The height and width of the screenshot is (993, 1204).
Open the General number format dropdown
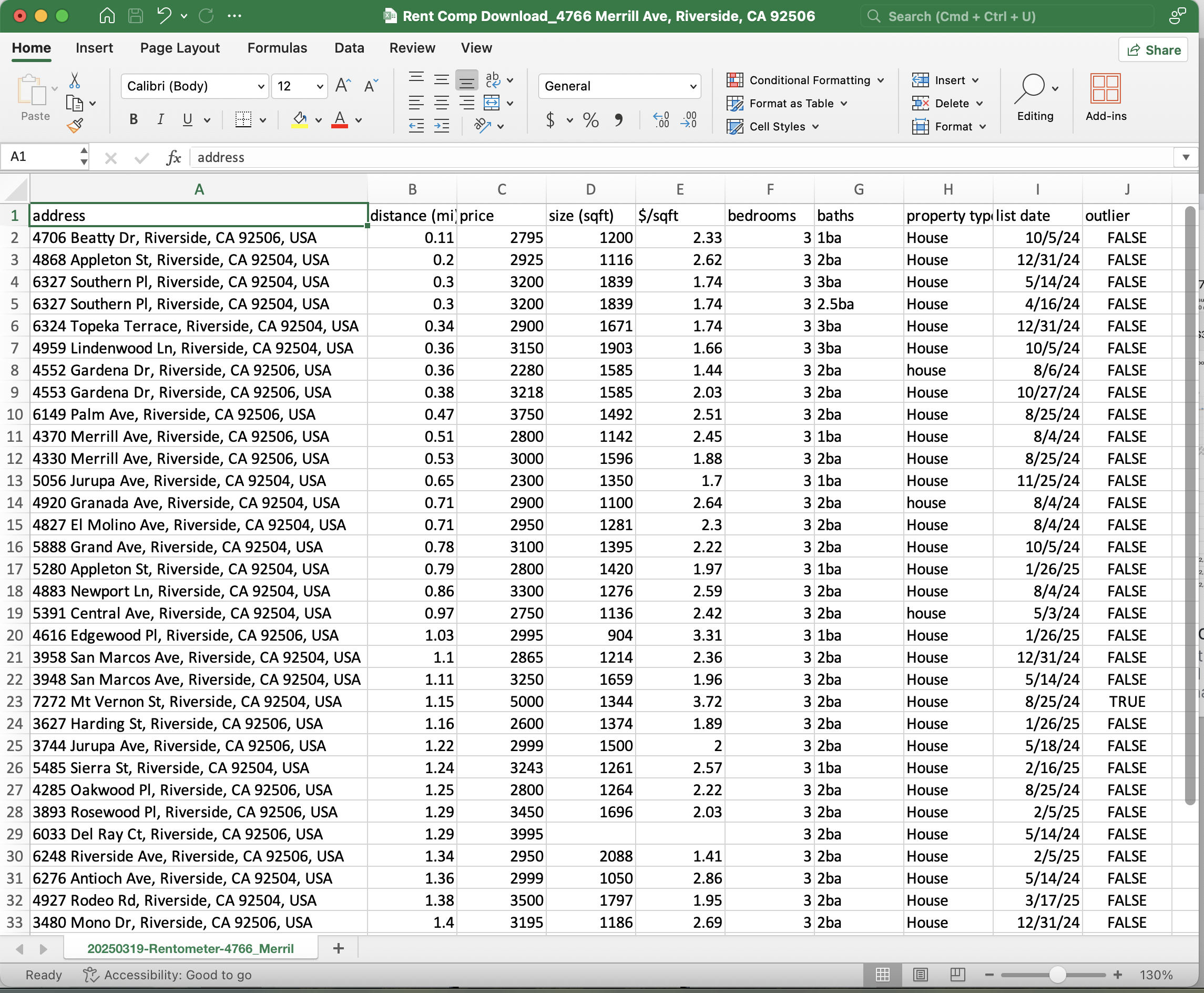click(x=693, y=86)
